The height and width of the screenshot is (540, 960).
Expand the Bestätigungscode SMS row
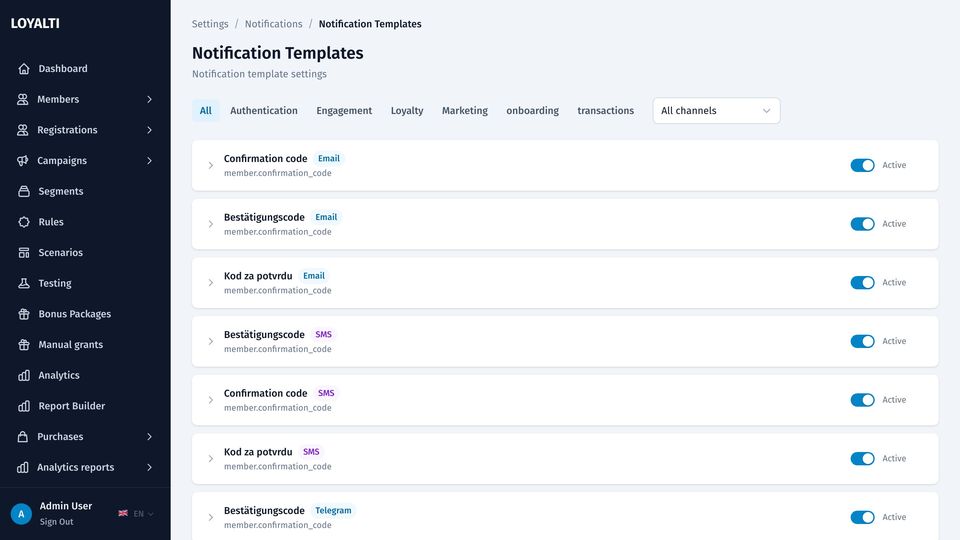click(x=211, y=341)
